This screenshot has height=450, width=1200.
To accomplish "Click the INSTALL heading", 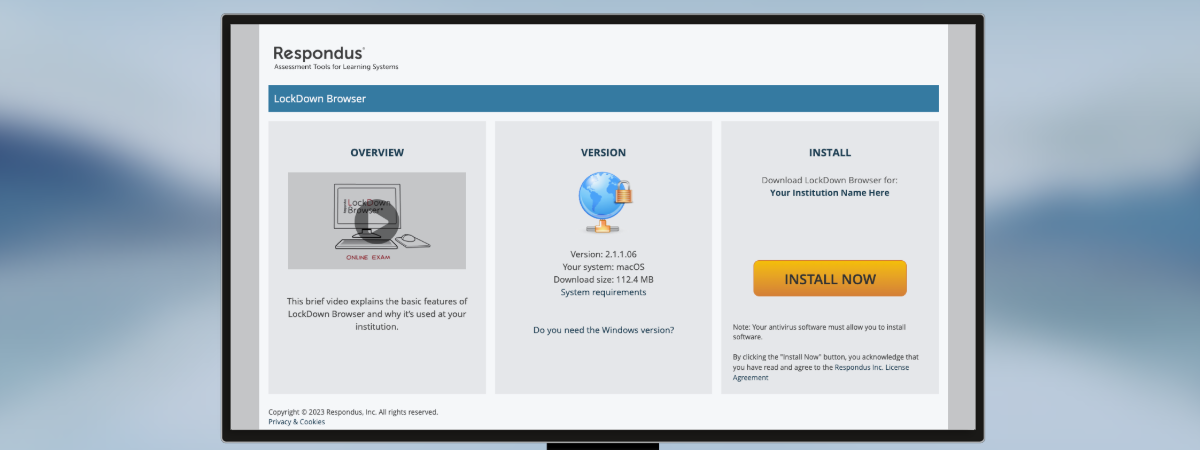I will [x=830, y=153].
